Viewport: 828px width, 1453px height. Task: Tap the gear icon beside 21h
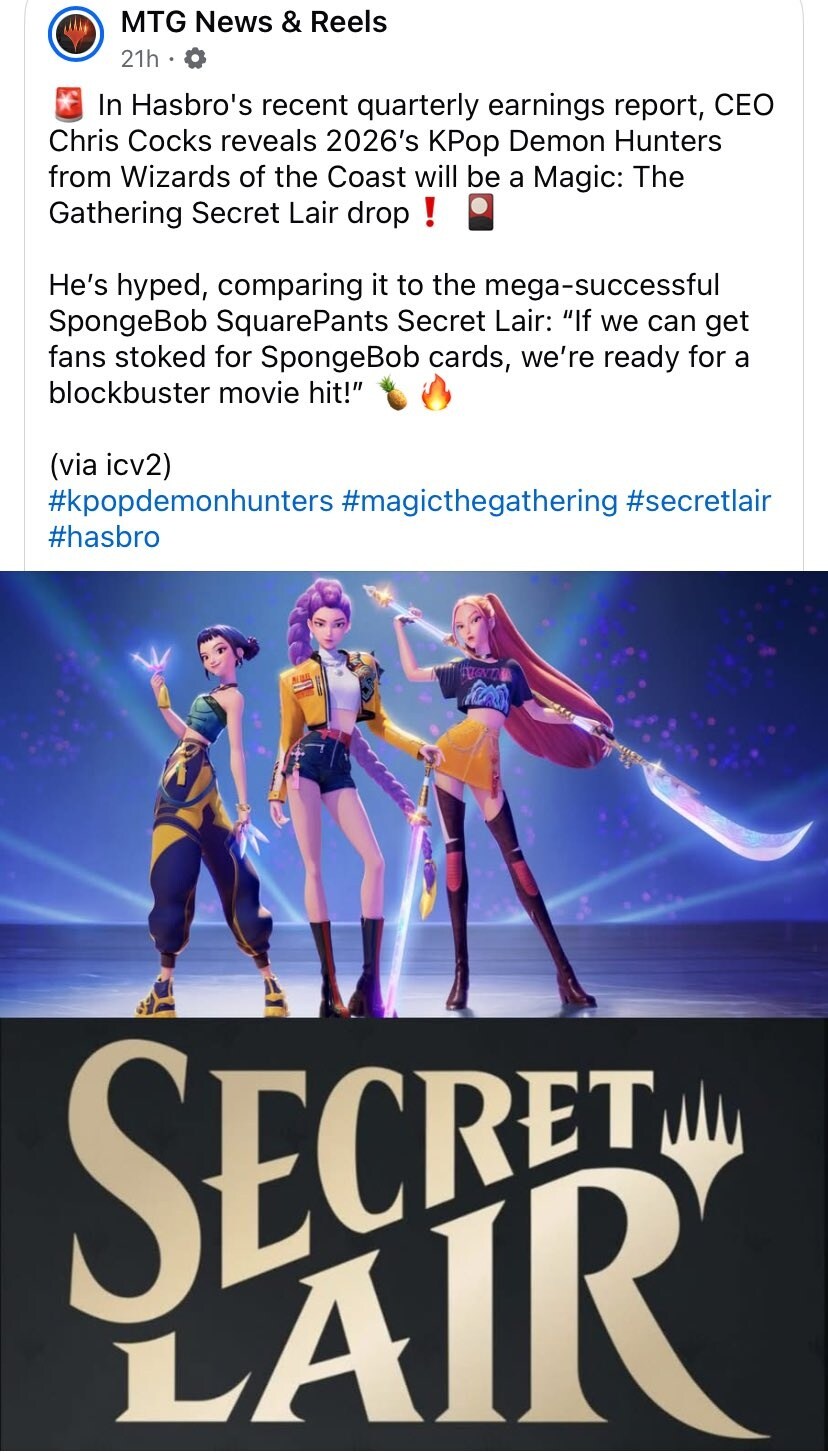click(x=195, y=60)
